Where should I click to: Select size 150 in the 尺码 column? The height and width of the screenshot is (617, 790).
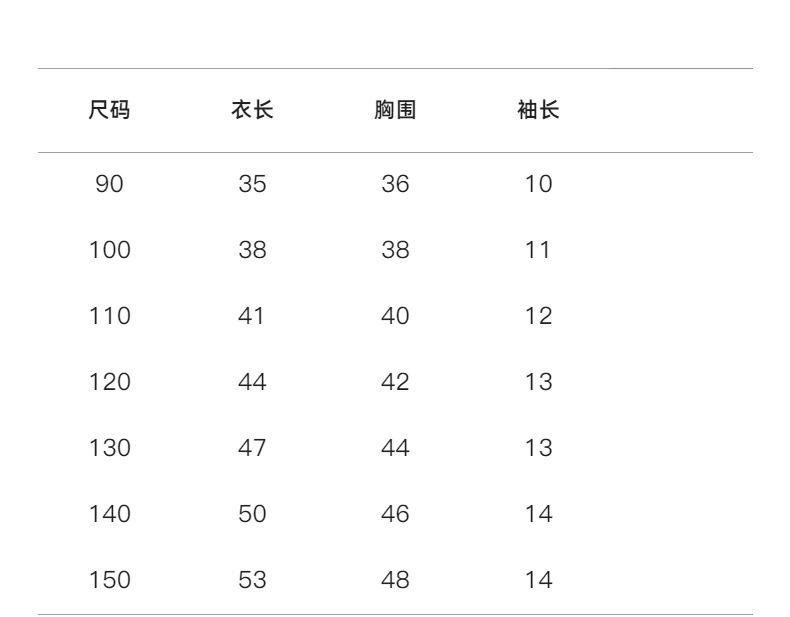(x=110, y=580)
